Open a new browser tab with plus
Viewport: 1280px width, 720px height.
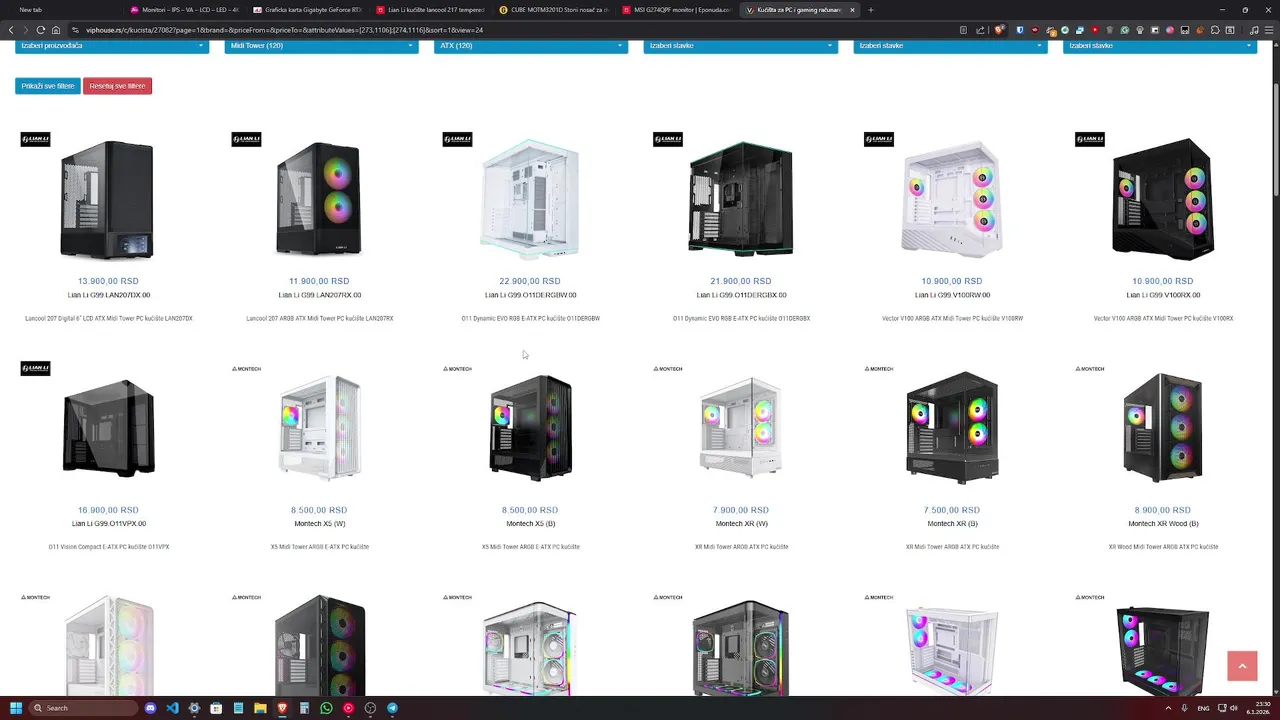870,10
